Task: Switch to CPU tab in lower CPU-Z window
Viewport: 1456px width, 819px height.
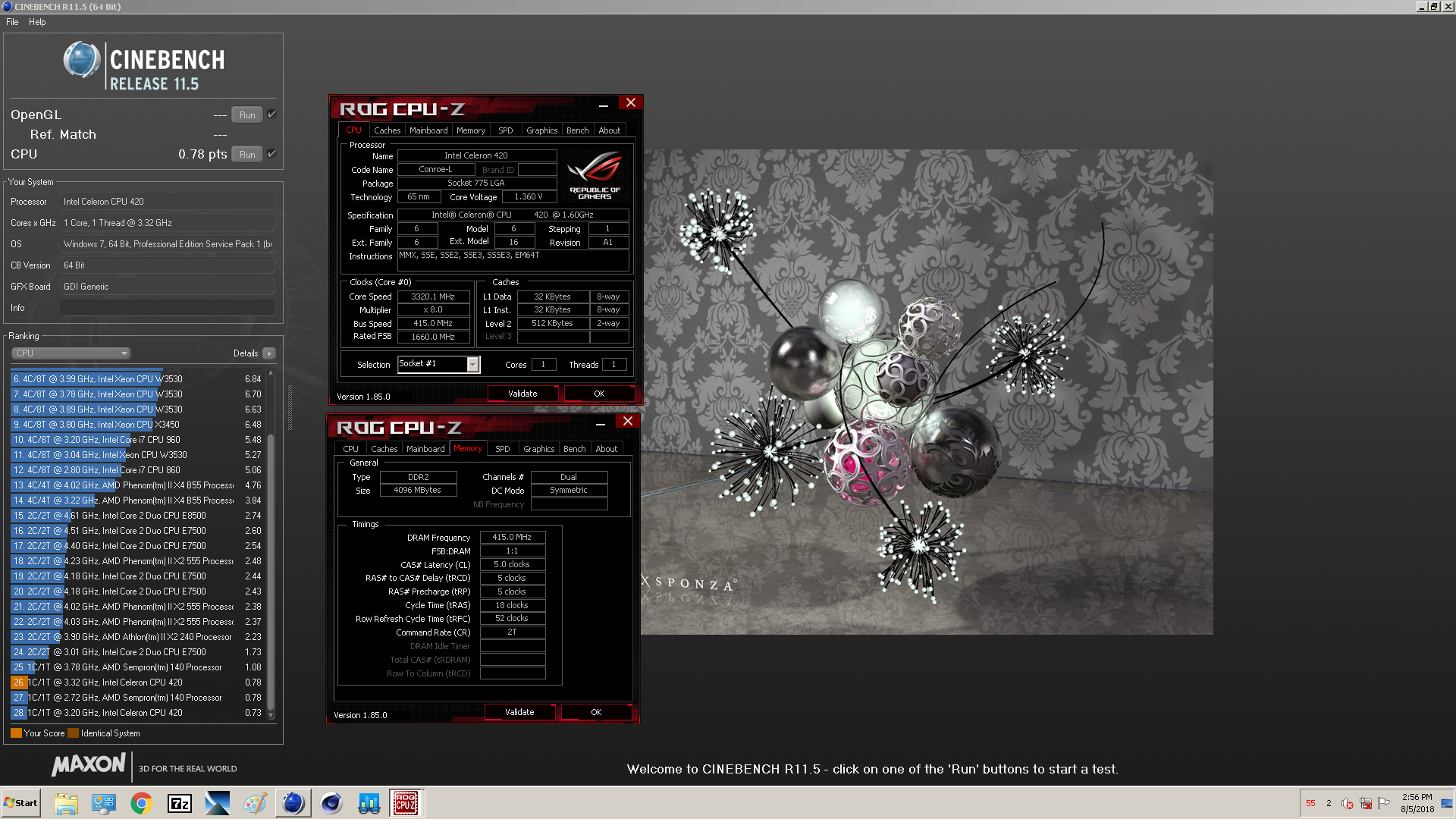Action: tap(350, 449)
